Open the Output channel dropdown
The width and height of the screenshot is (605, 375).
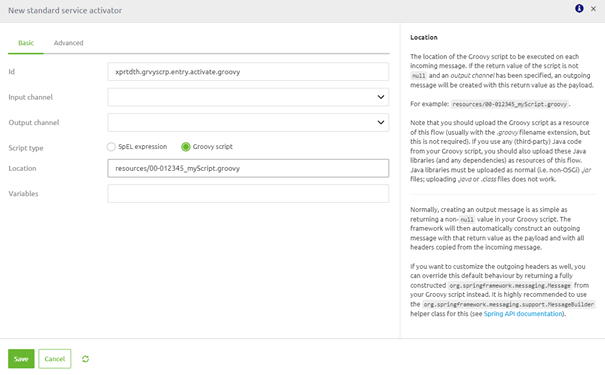248,122
